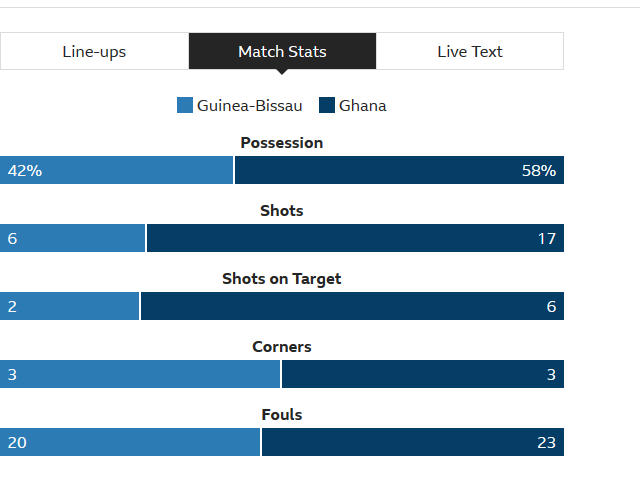The height and width of the screenshot is (492, 640).
Task: Click the Guinea-Bissau legend color swatch
Action: tap(185, 105)
